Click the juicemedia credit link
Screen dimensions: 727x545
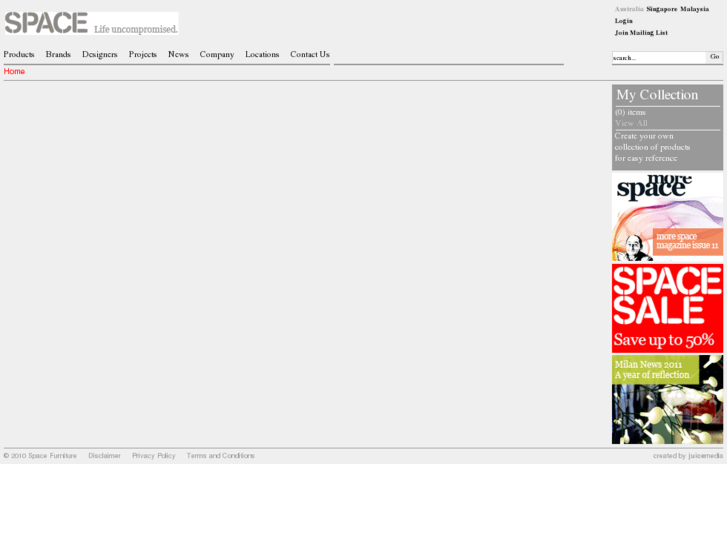(x=705, y=456)
